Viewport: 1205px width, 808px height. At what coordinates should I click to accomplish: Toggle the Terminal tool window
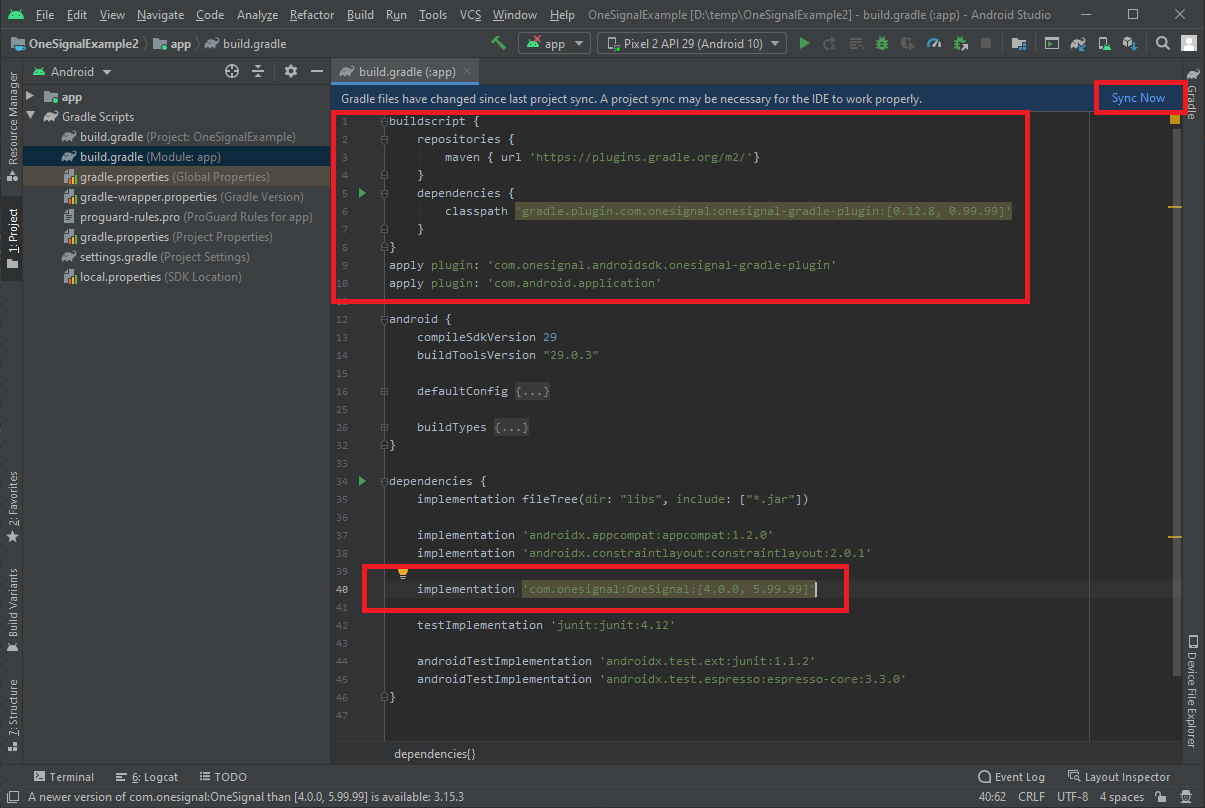tap(63, 777)
